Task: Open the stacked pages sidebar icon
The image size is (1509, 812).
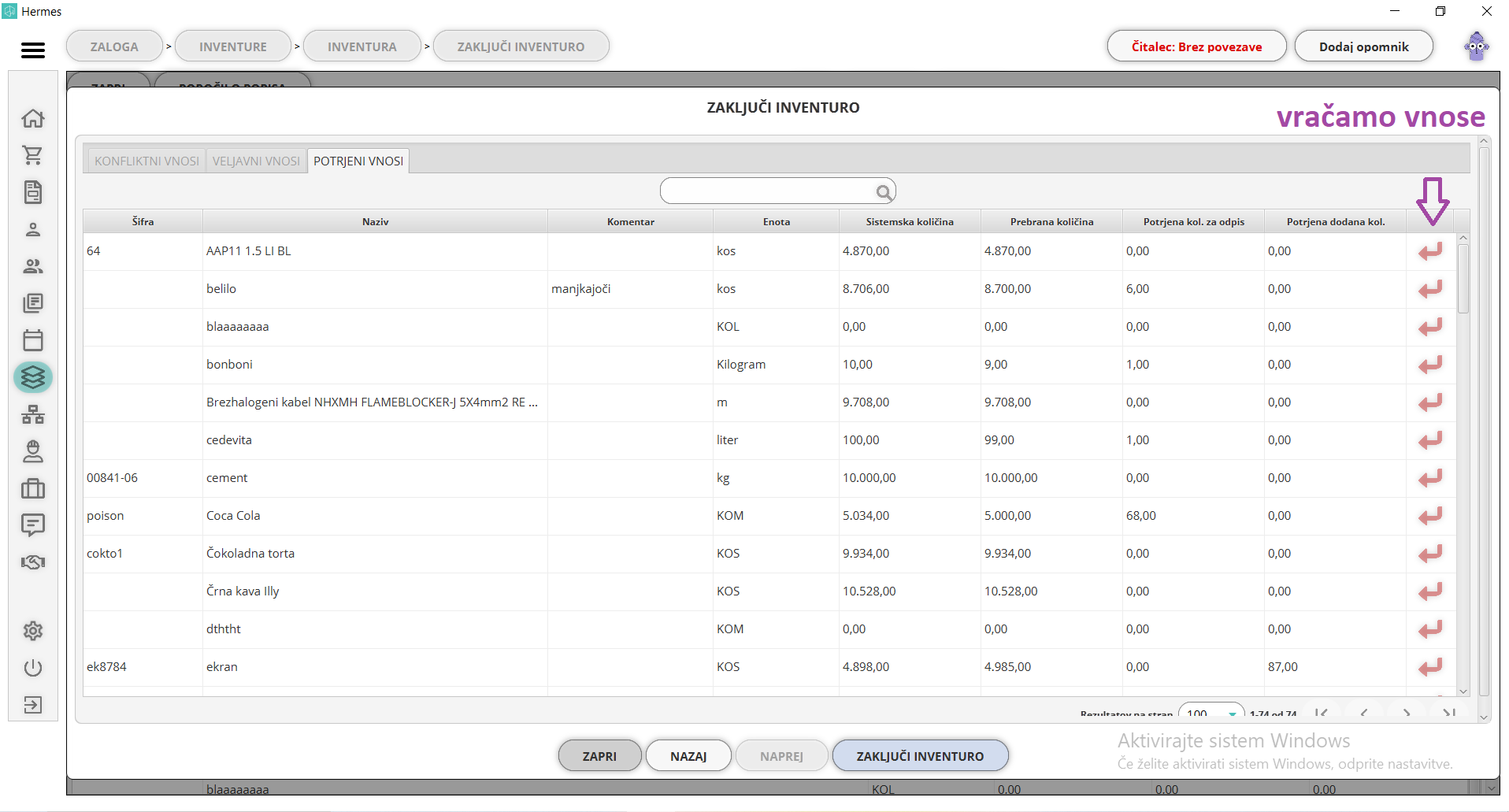Action: tap(33, 303)
